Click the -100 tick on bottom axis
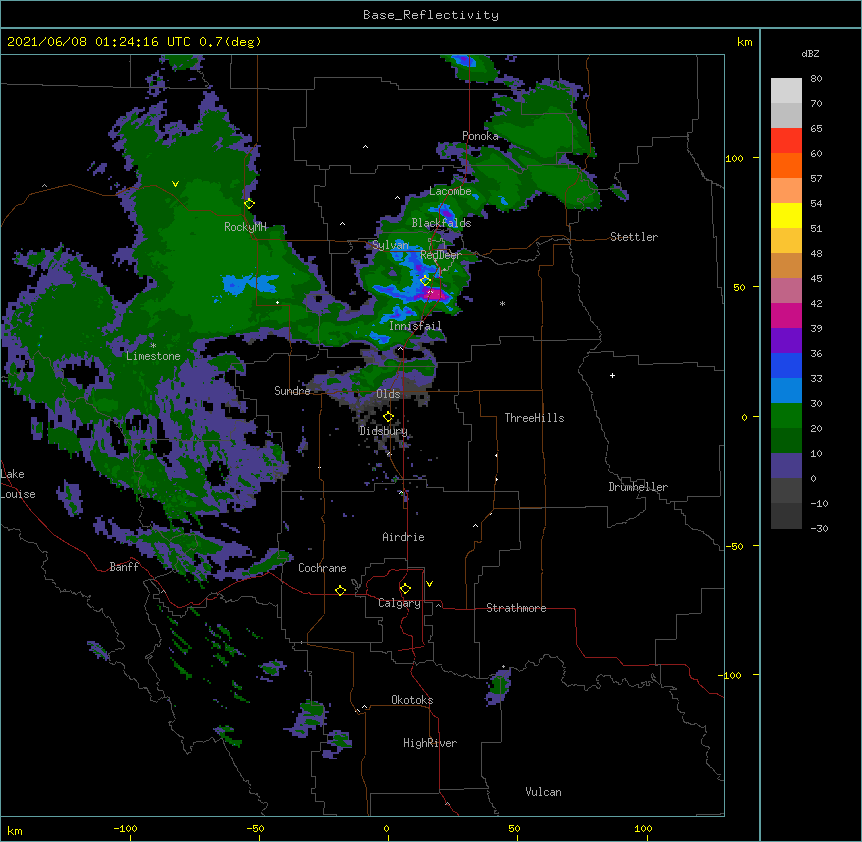Screen dimensions: 862x842 [x=125, y=828]
